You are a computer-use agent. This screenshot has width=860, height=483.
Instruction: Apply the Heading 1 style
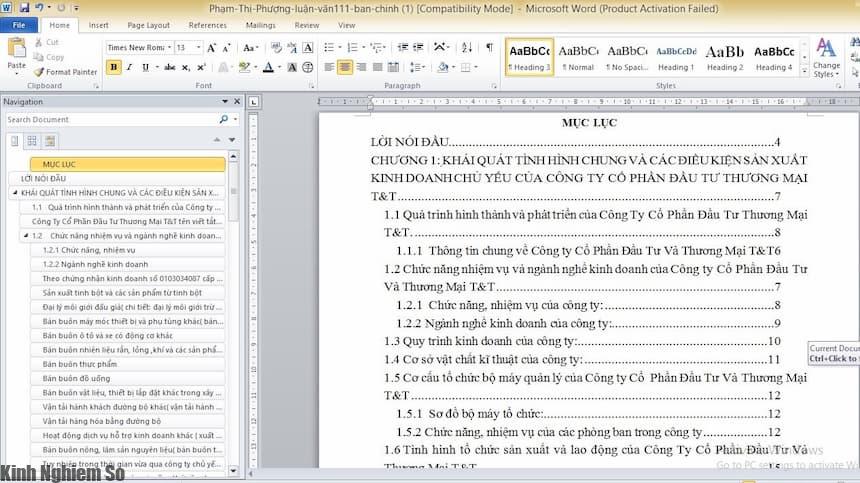click(676, 57)
